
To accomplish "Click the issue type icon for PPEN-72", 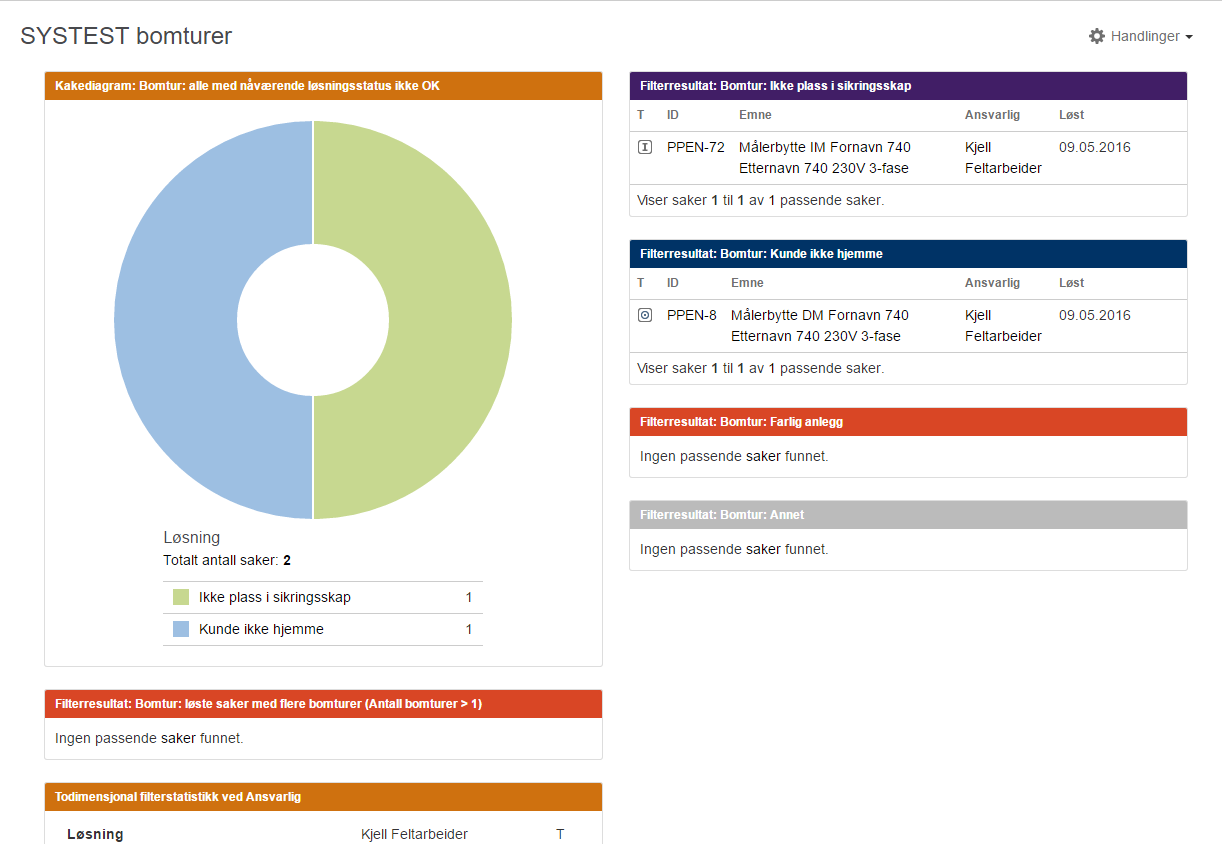I will pyautogui.click(x=645, y=147).
